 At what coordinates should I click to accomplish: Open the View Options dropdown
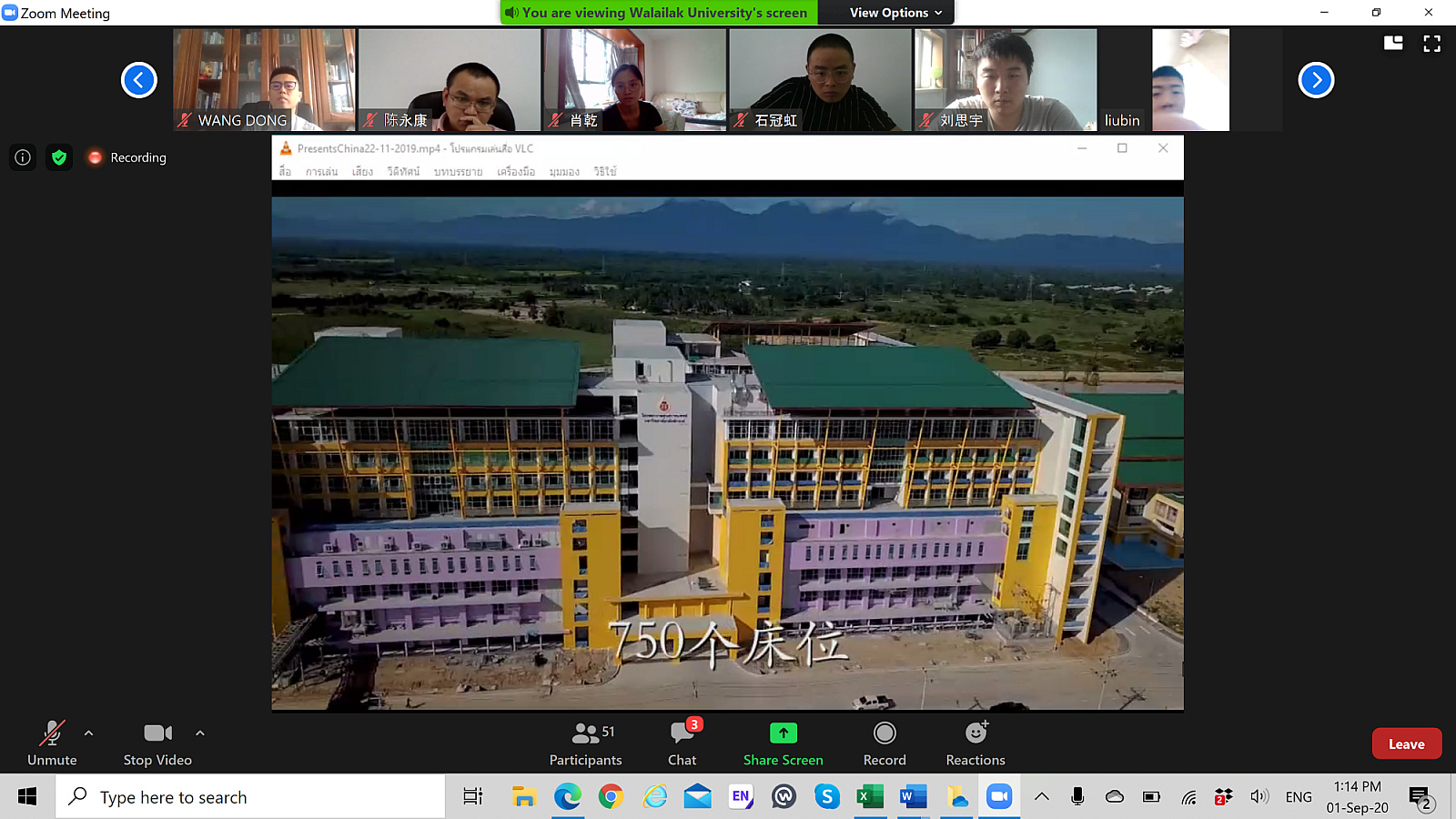click(x=895, y=13)
